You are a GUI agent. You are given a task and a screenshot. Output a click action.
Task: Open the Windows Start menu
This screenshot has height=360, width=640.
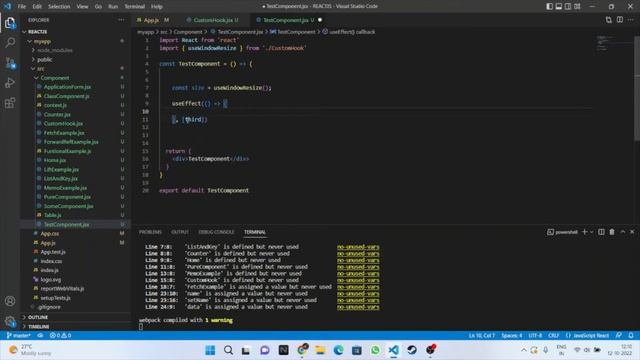pos(210,350)
